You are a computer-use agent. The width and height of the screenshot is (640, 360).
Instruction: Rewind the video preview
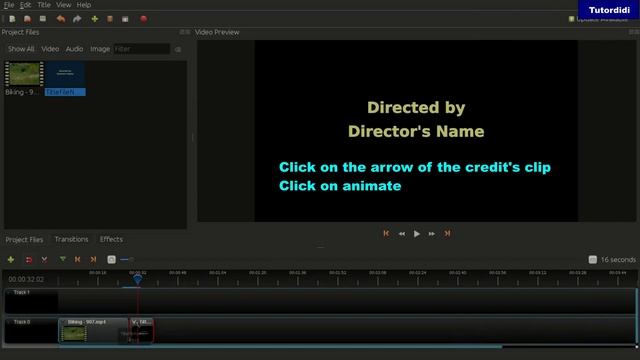pos(402,233)
